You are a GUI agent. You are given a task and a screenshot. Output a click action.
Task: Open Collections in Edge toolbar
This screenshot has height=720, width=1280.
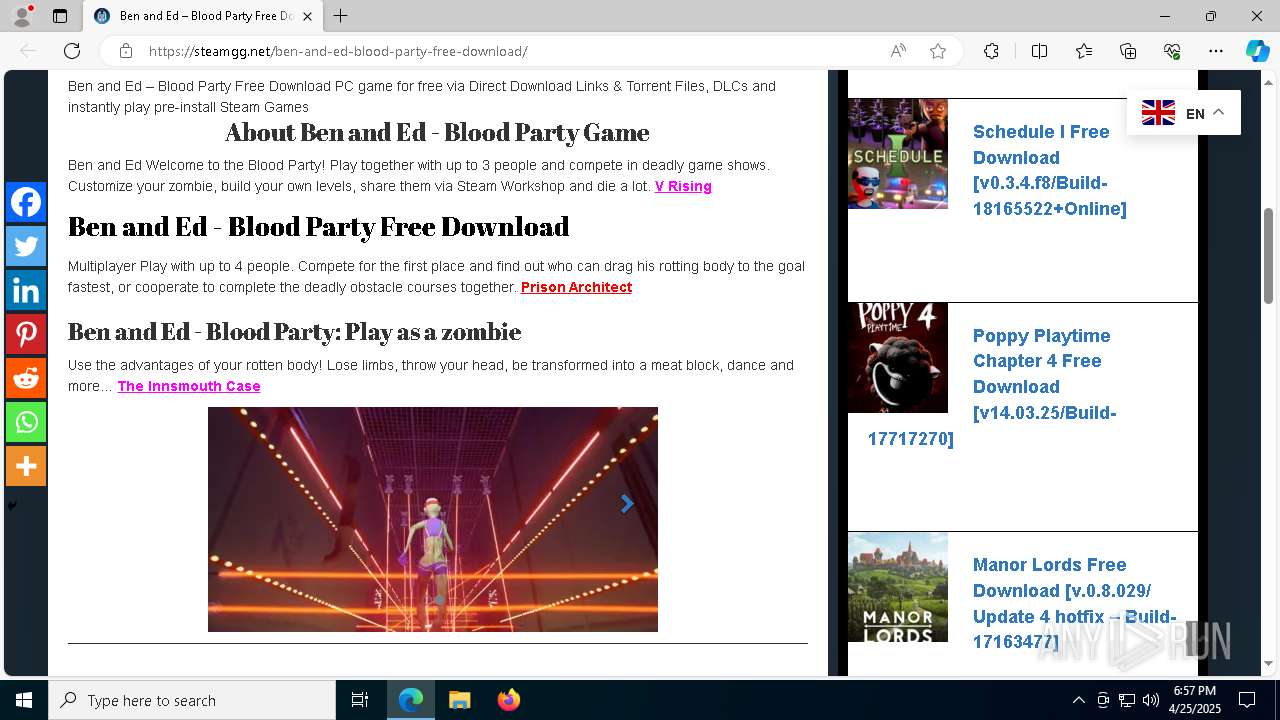point(1128,51)
